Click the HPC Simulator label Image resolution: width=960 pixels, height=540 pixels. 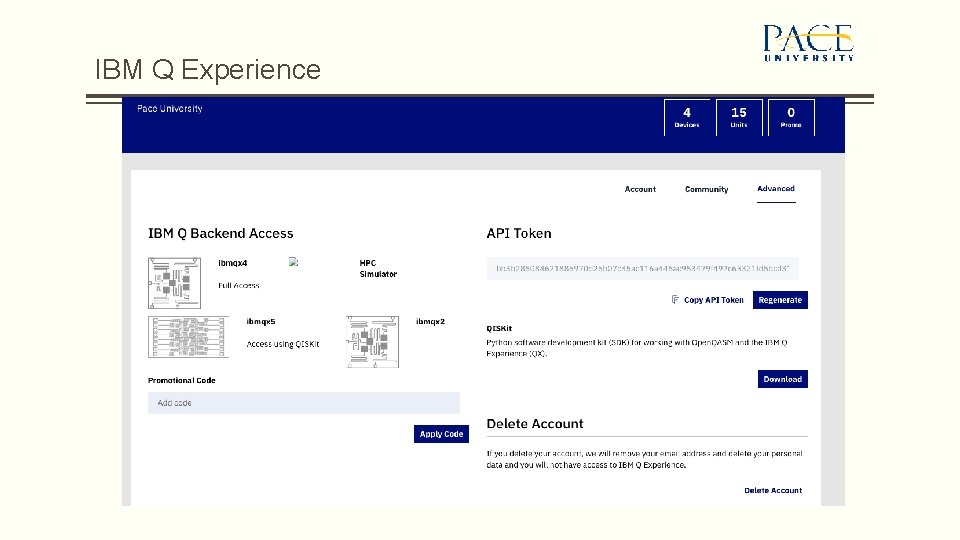378,268
